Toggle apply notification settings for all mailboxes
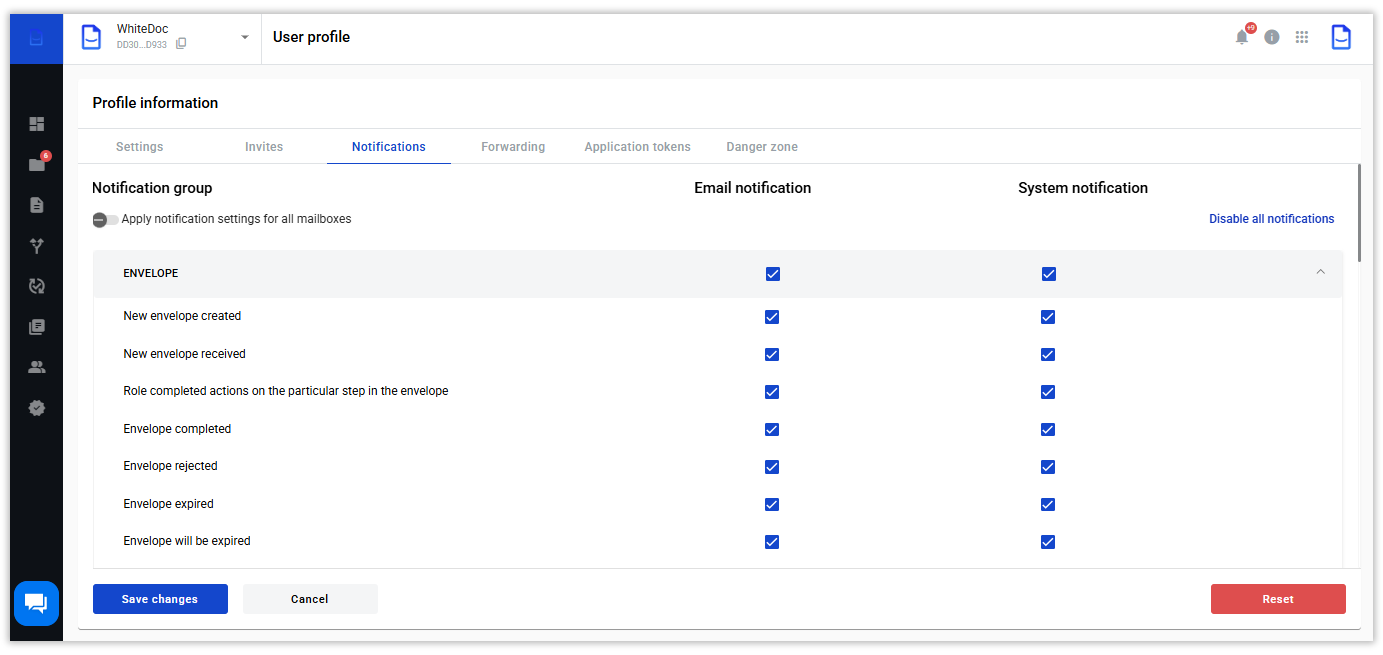Image resolution: width=1383 pixels, height=655 pixels. (x=105, y=220)
